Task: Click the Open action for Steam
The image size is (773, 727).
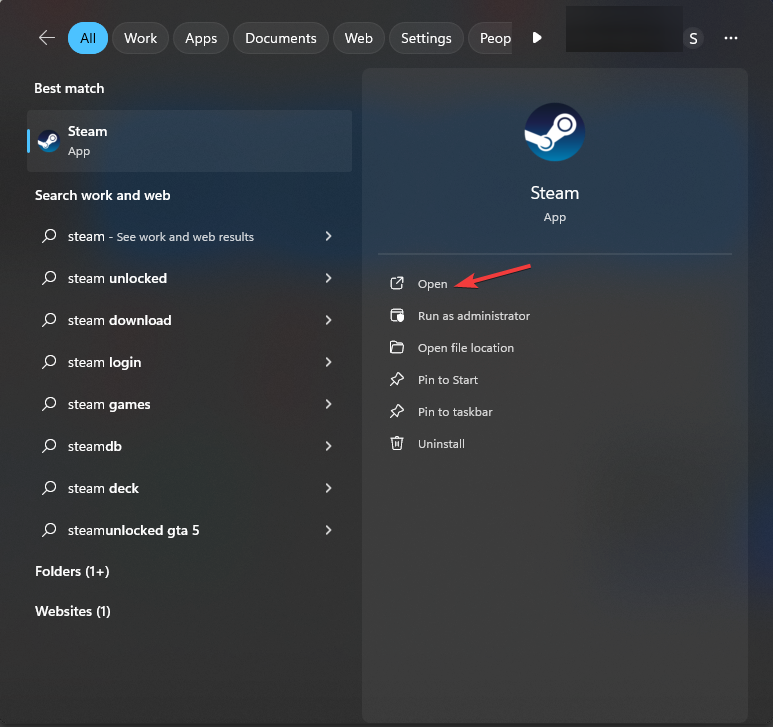Action: [432, 284]
